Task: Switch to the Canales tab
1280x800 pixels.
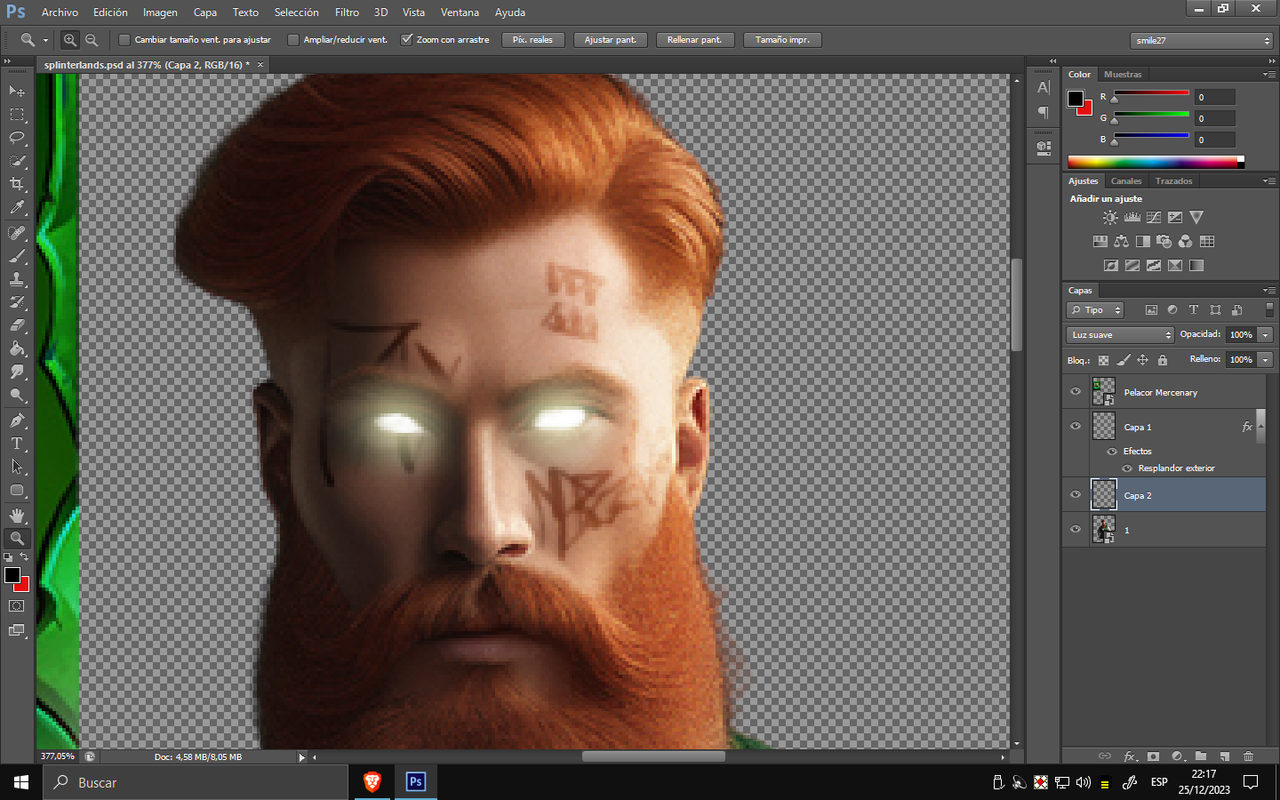Action: [x=1126, y=181]
